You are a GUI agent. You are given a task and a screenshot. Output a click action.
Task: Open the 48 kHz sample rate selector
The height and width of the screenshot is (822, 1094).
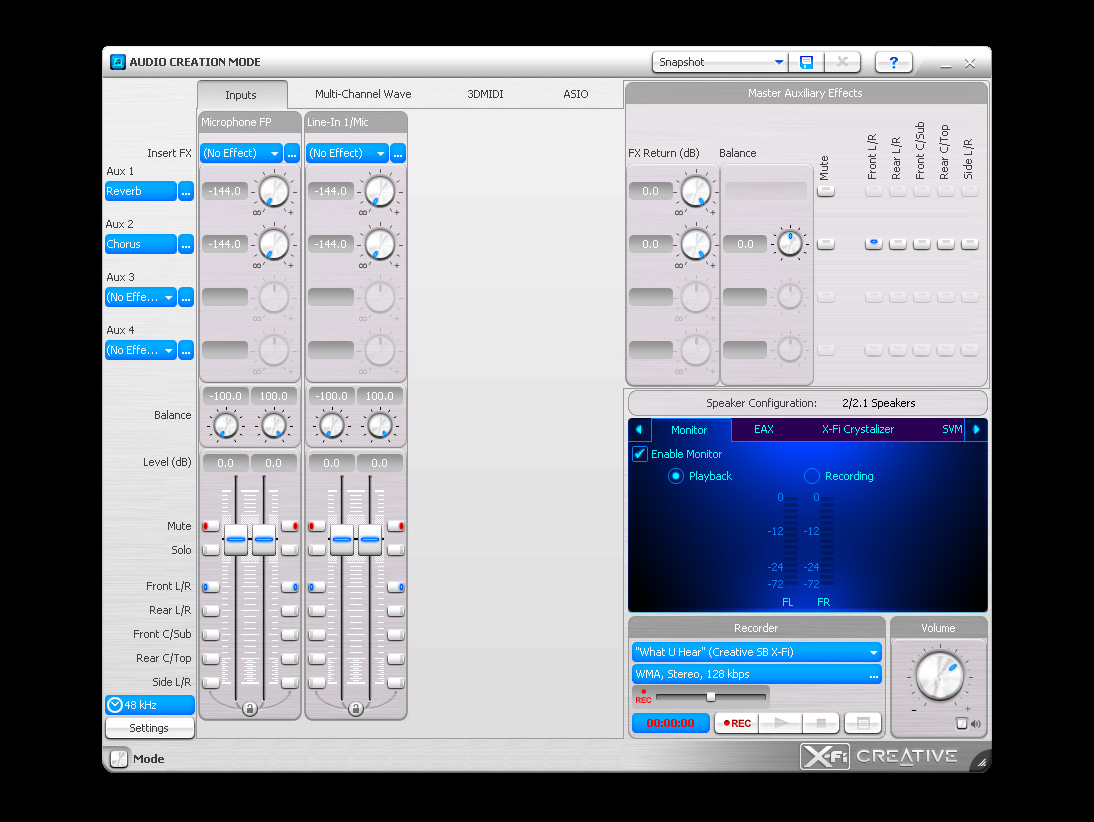pos(149,705)
